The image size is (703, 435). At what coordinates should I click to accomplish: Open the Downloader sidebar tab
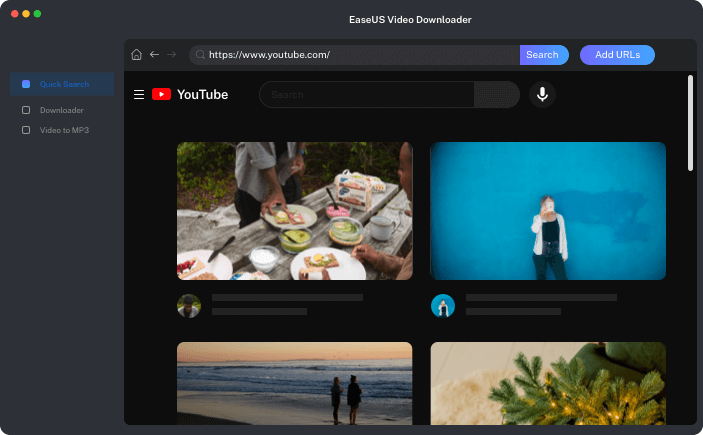[61, 110]
